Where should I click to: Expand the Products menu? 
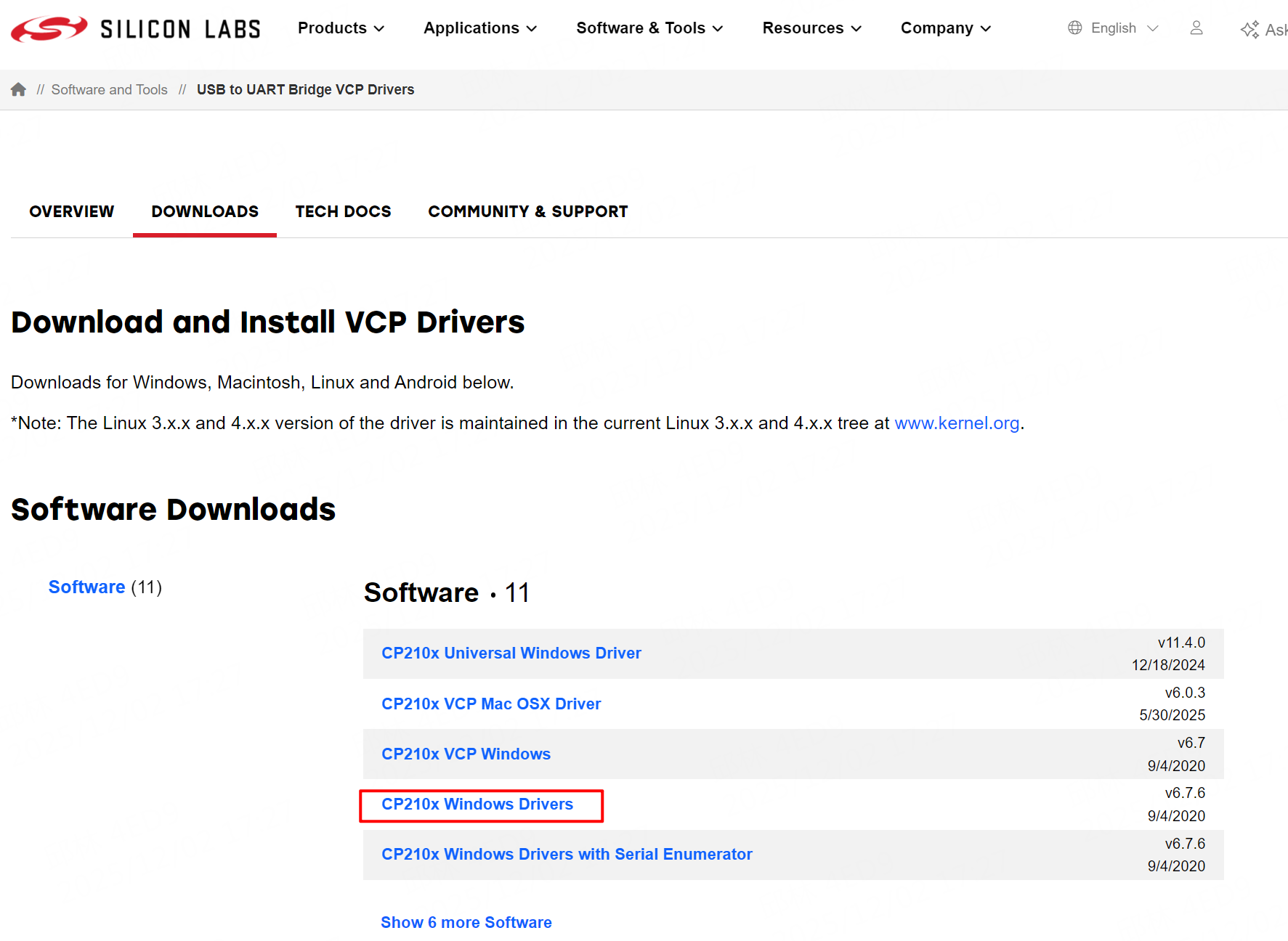click(x=341, y=28)
